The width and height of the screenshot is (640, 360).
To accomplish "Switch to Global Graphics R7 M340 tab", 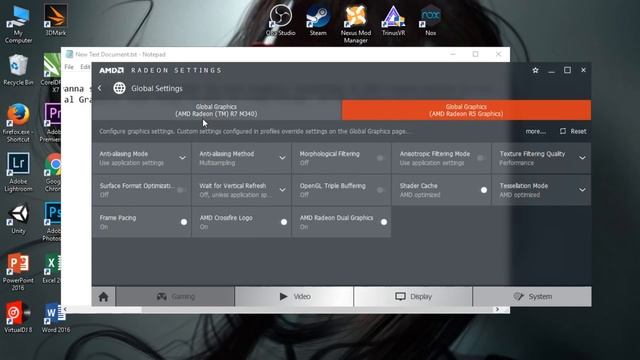I will click(216, 110).
